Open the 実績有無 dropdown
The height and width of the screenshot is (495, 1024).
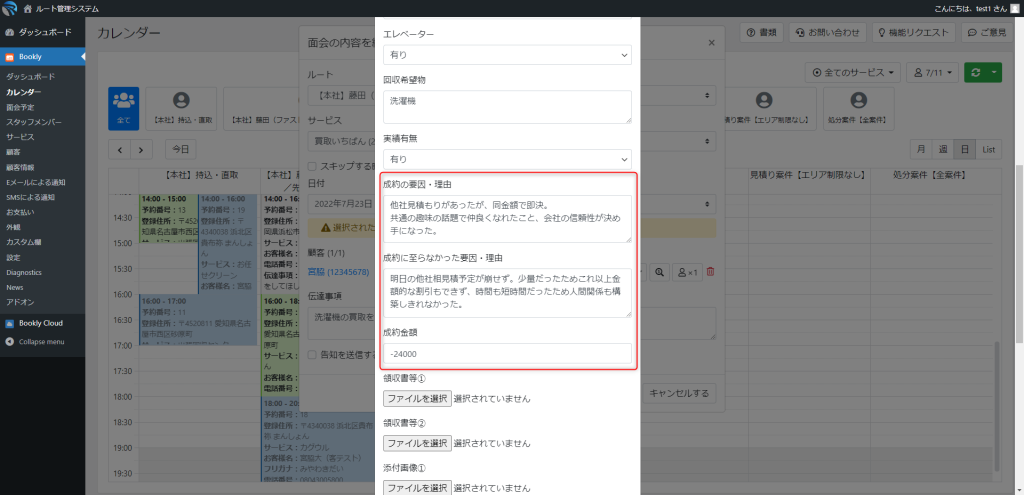507,159
